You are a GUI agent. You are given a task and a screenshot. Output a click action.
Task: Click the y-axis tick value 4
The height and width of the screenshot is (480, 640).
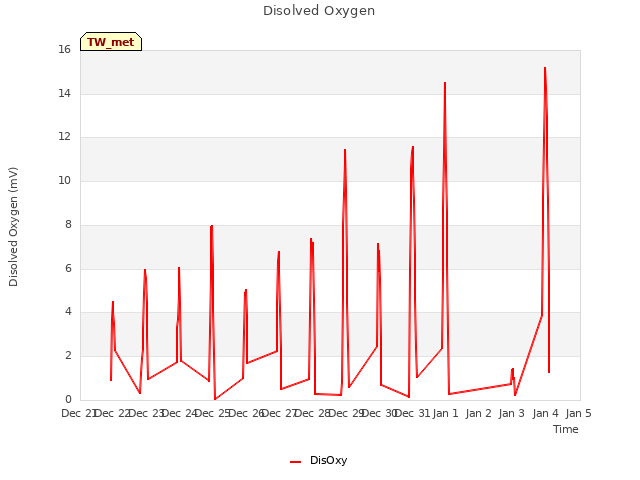click(x=68, y=311)
